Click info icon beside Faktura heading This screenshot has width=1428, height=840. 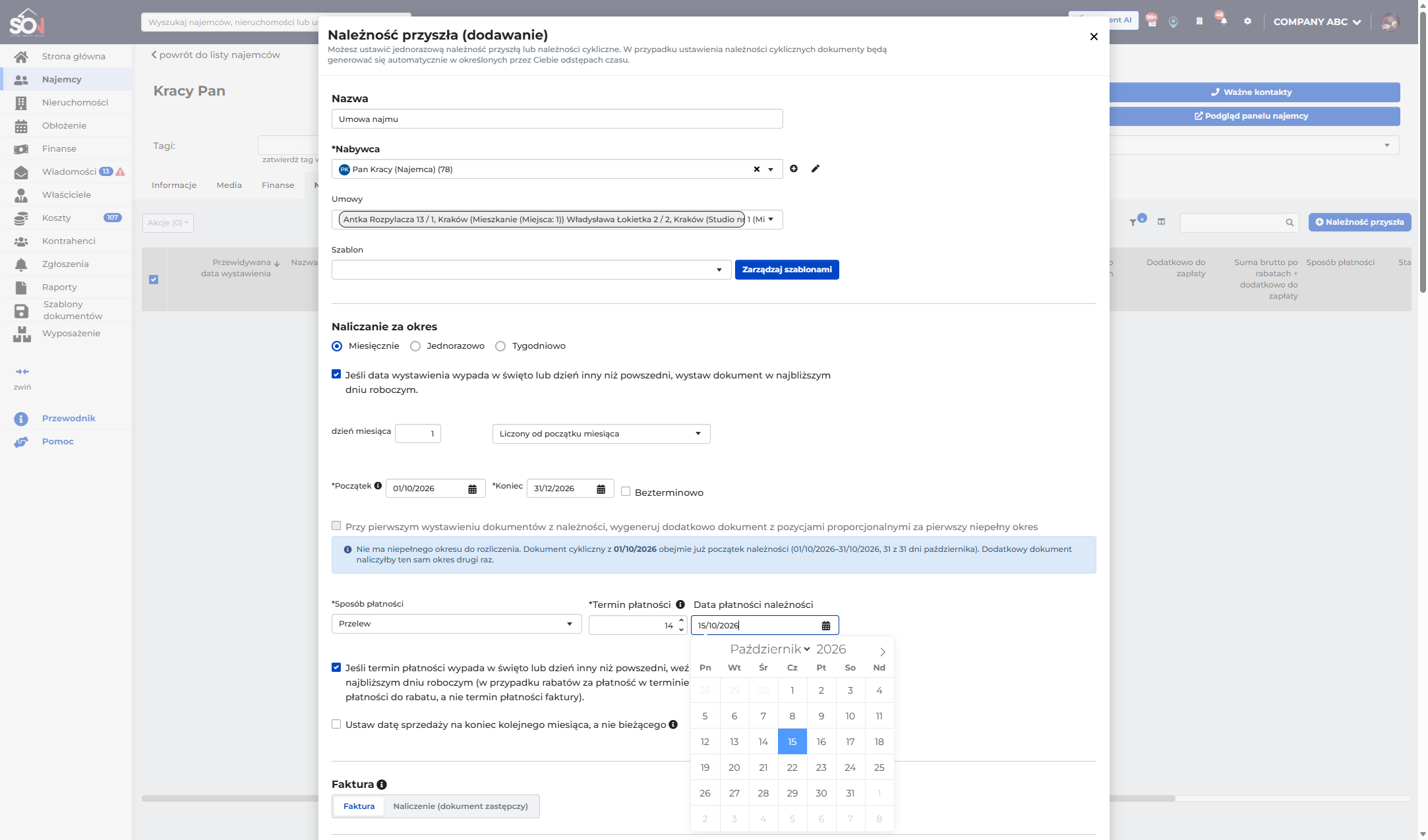pyautogui.click(x=382, y=785)
